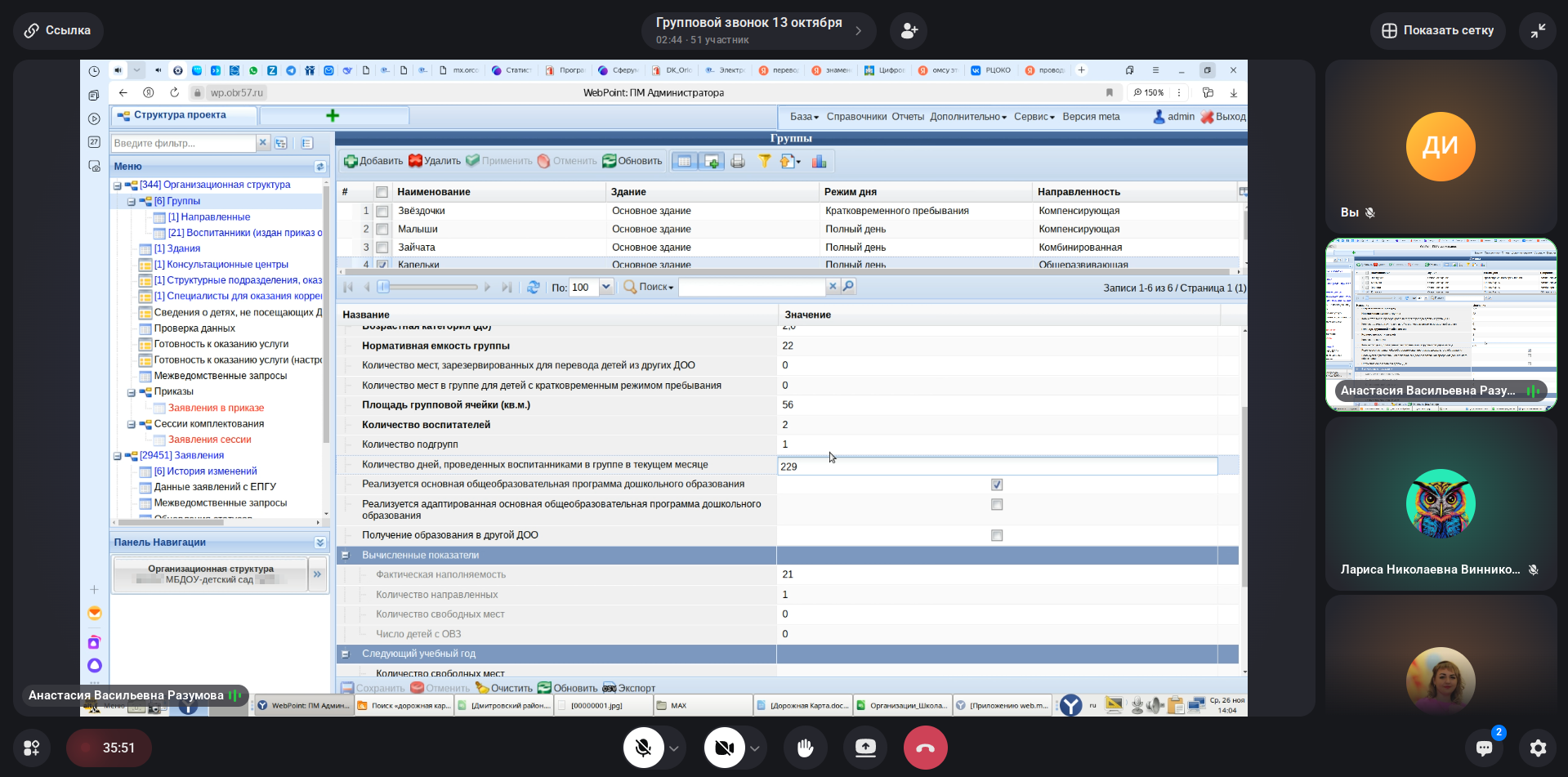1568x777 pixels.
Task: Collapse the call window using arrows icon
Action: pyautogui.click(x=1538, y=31)
